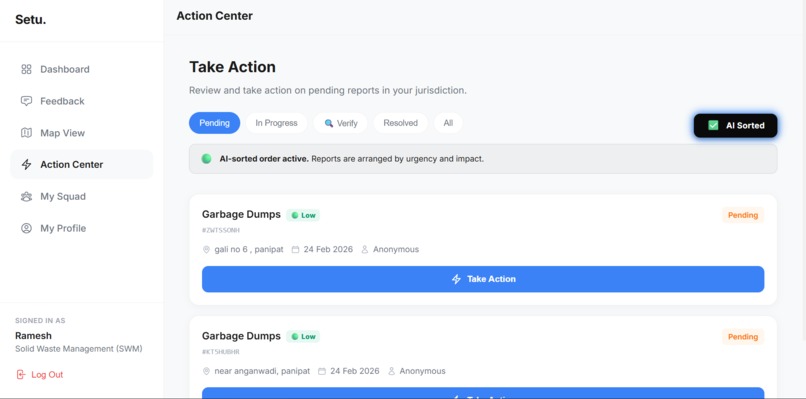
Task: Click Low priority badge on near anganwadi report
Action: (x=303, y=336)
